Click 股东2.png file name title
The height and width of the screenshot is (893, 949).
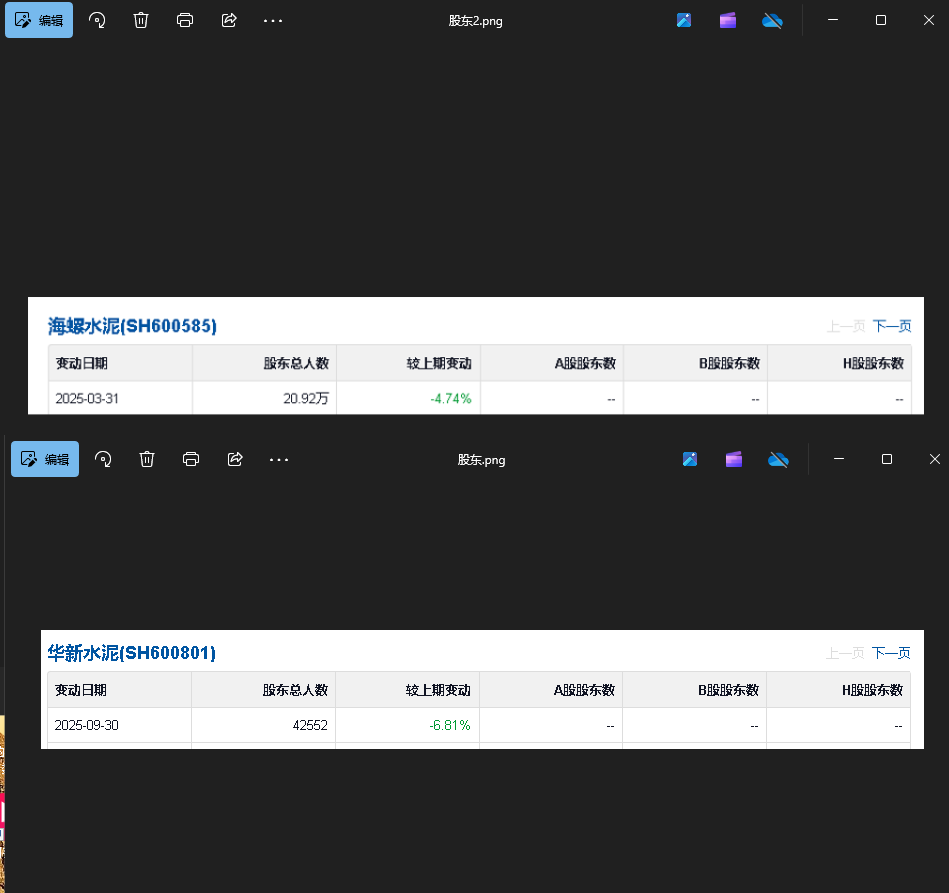pos(475,21)
